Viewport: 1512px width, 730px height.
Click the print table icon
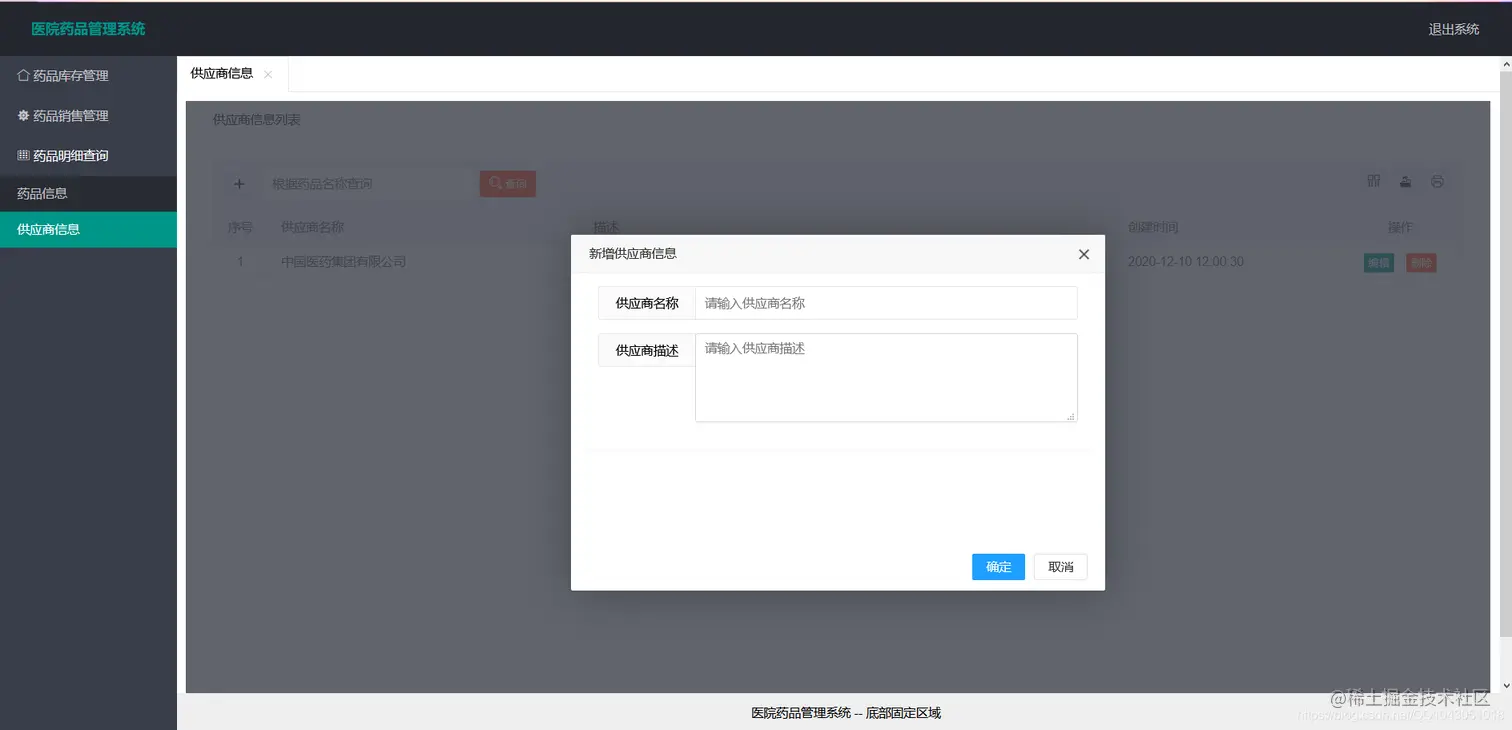click(1438, 181)
